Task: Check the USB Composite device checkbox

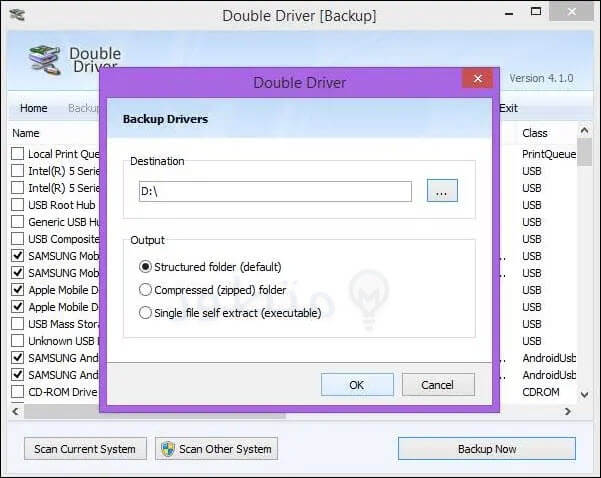Action: [17, 239]
